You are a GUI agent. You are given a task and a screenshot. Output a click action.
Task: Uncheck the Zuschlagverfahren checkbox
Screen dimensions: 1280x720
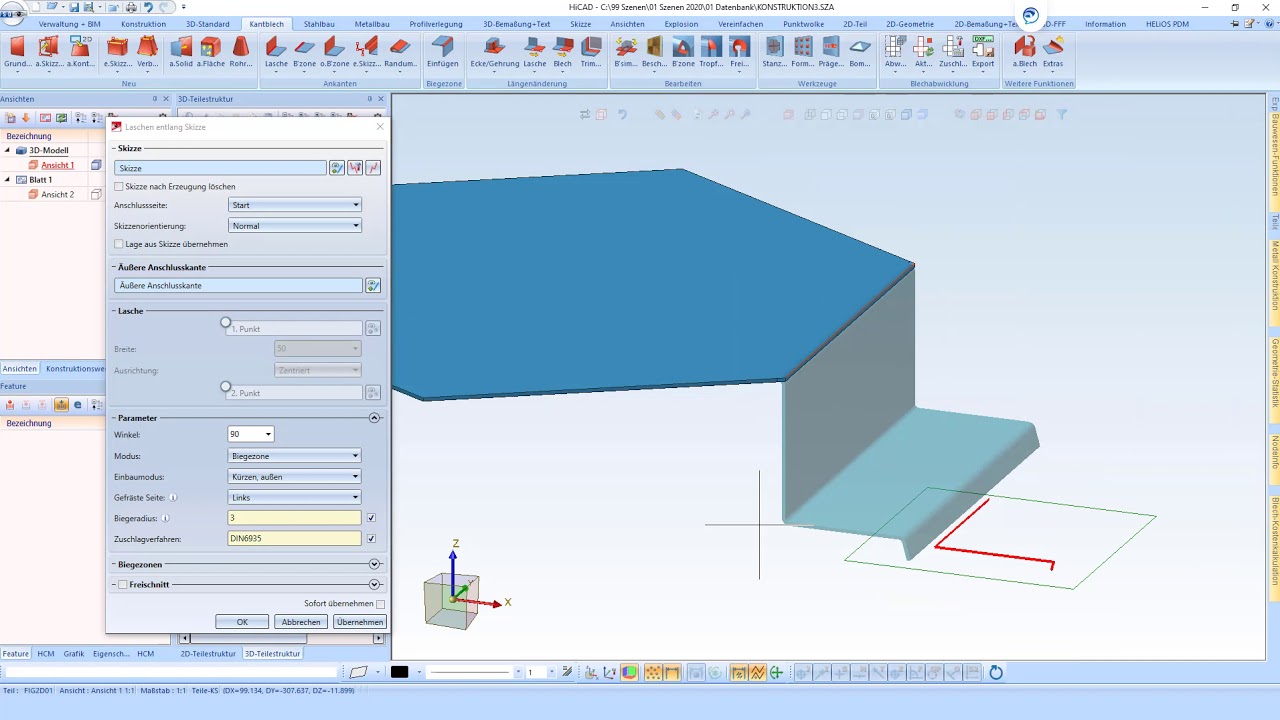(x=372, y=539)
